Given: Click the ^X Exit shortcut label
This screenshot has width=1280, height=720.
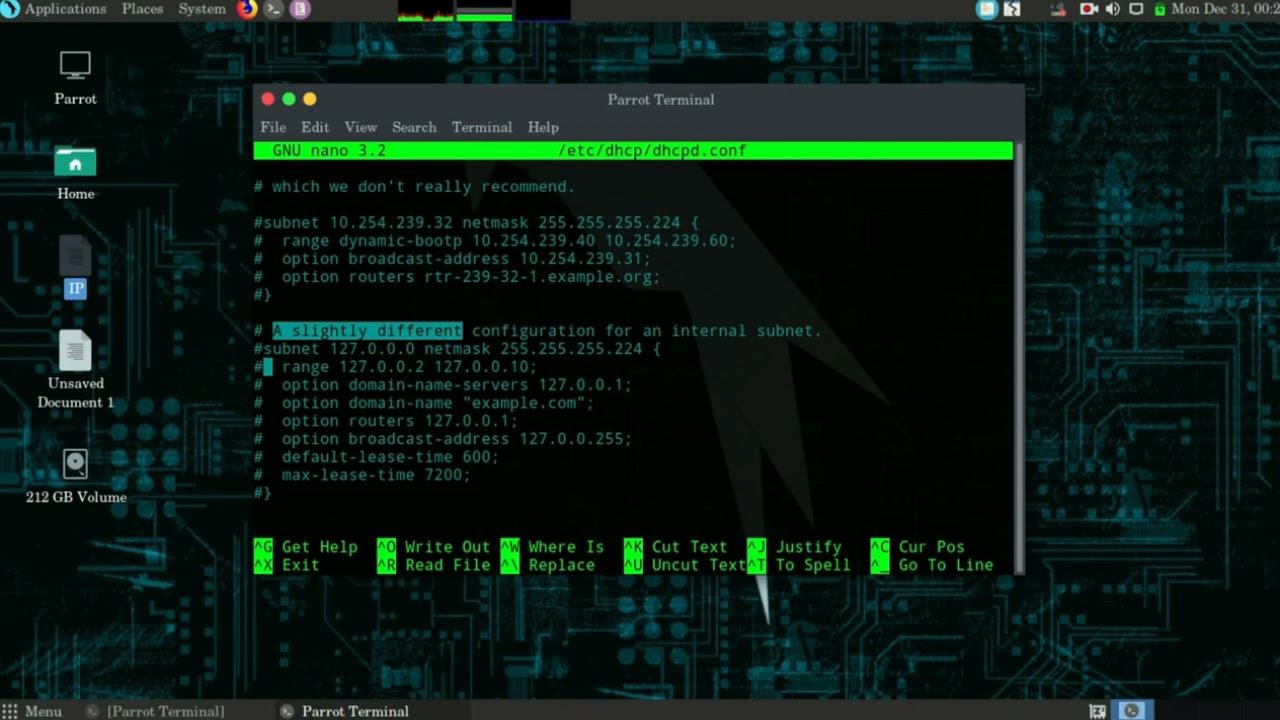Looking at the screenshot, I should pyautogui.click(x=287, y=565).
